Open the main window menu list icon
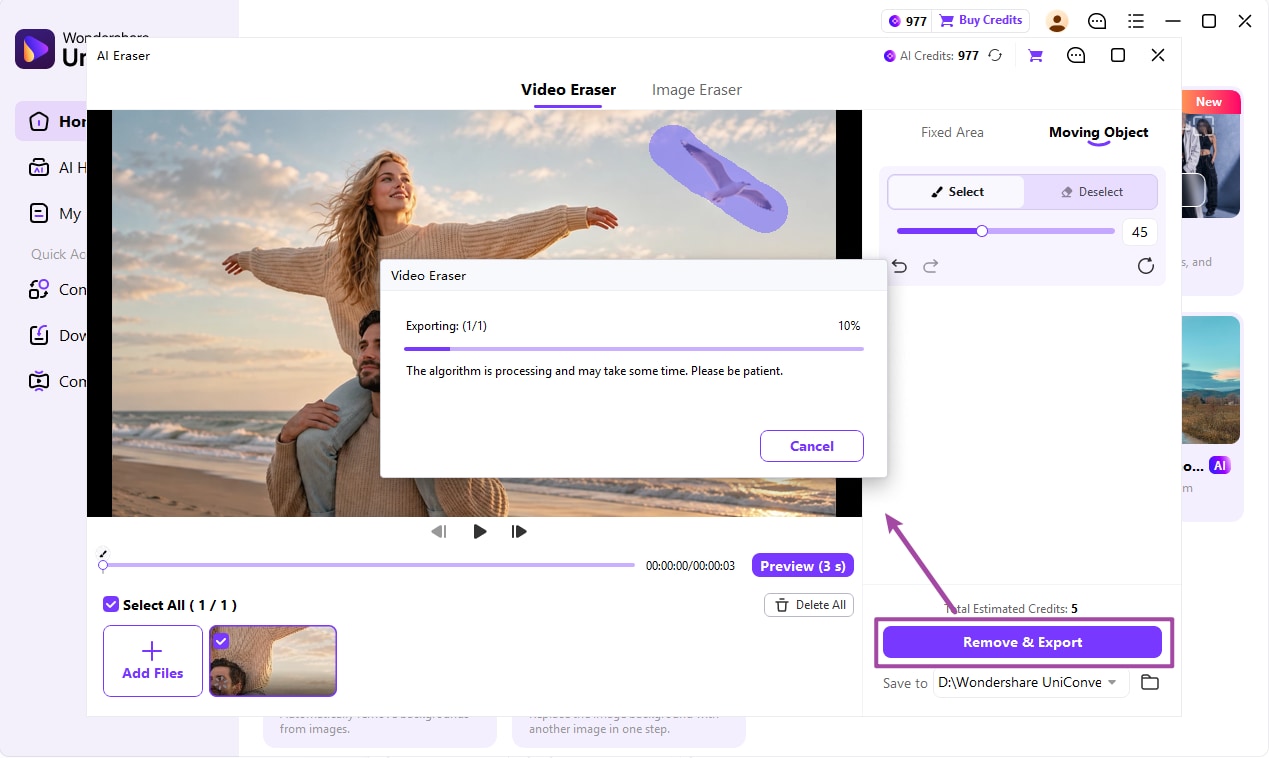The image size is (1269, 758). pos(1136,21)
